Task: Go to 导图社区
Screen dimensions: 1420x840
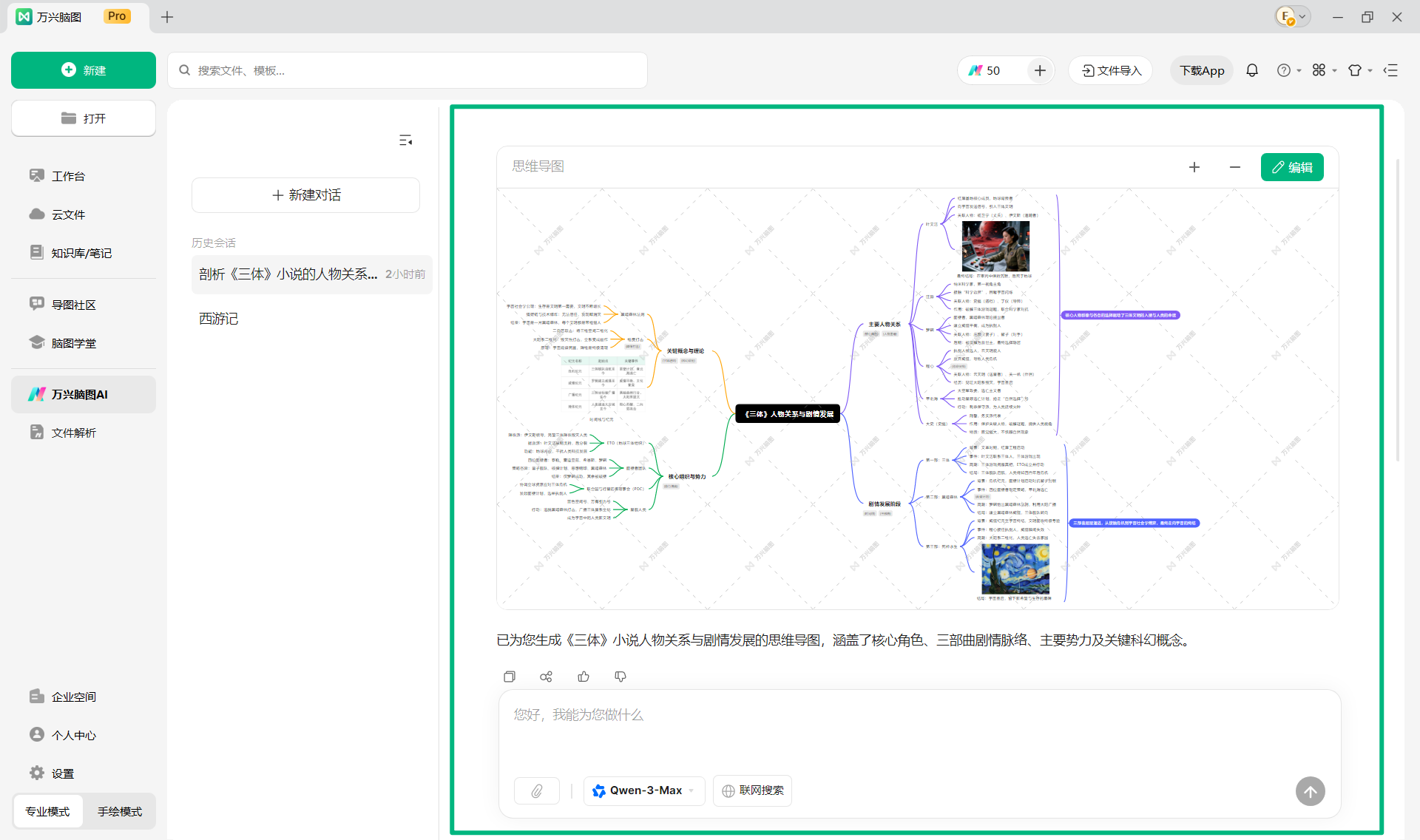Action: click(x=84, y=305)
